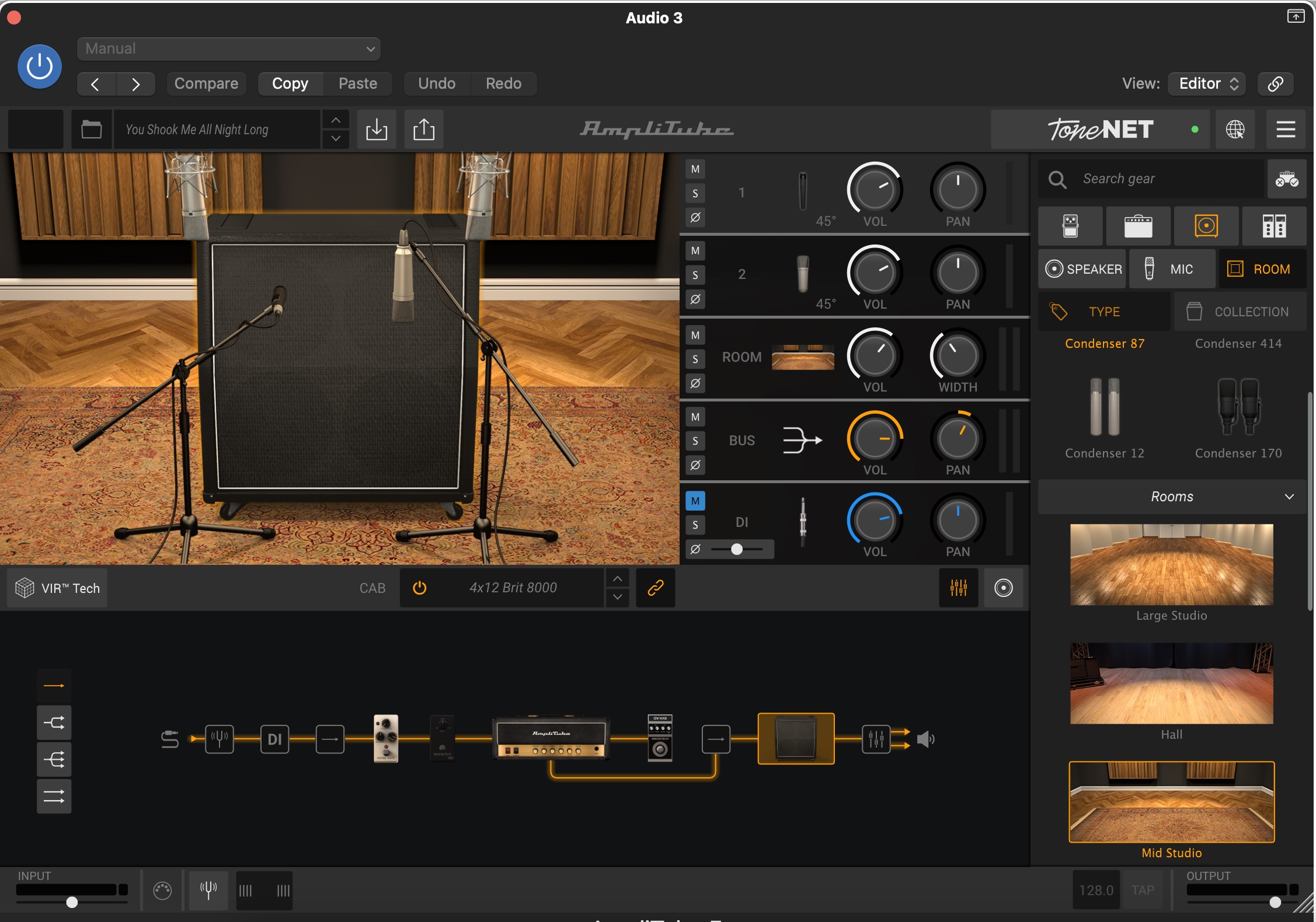Toggle the cabinet power button
This screenshot has width=1316, height=922.
[419, 588]
